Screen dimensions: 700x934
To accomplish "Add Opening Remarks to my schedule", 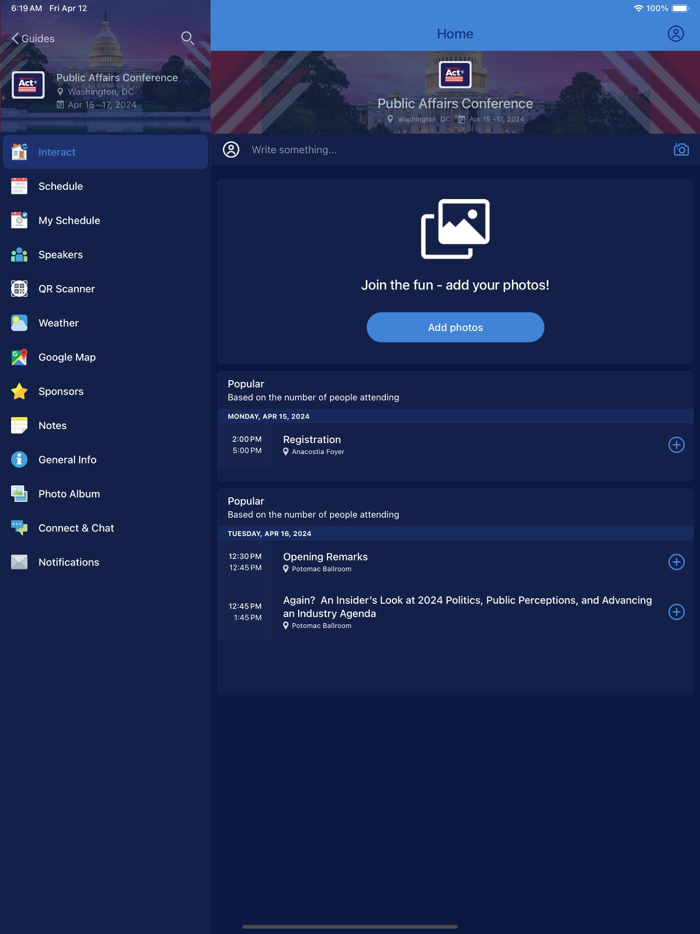I will point(676,562).
